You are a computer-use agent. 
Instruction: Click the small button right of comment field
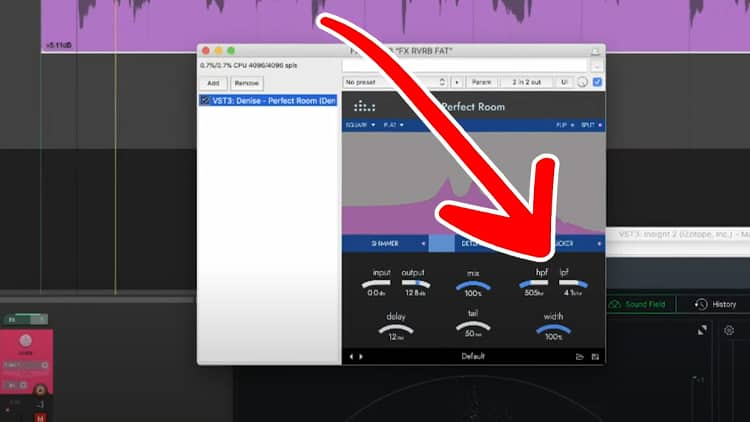(596, 67)
